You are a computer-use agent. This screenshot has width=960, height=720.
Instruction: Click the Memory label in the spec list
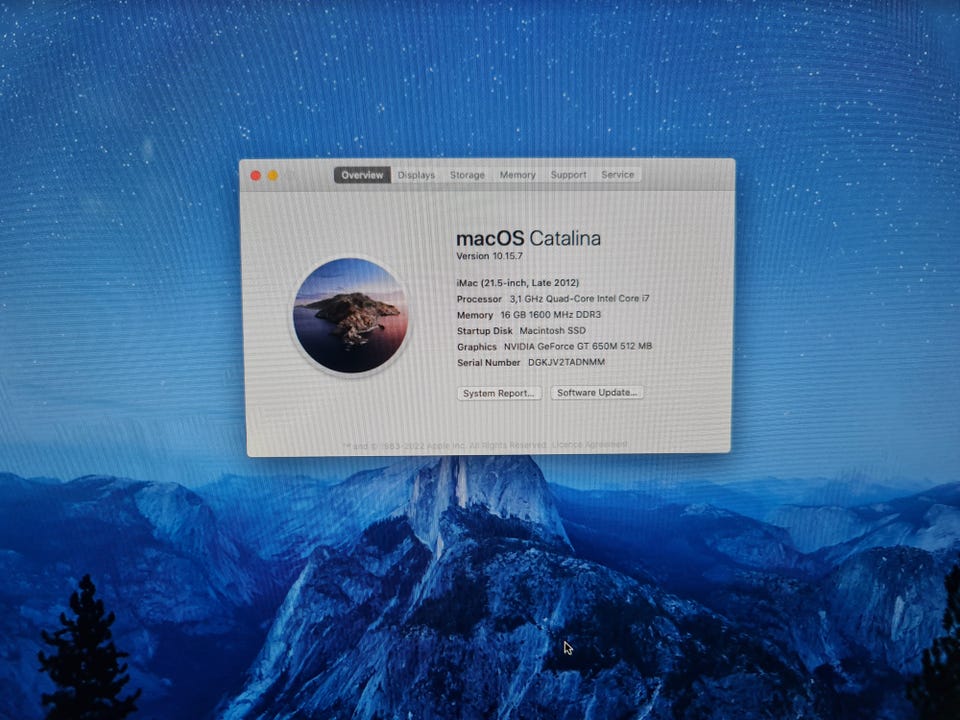[474, 315]
